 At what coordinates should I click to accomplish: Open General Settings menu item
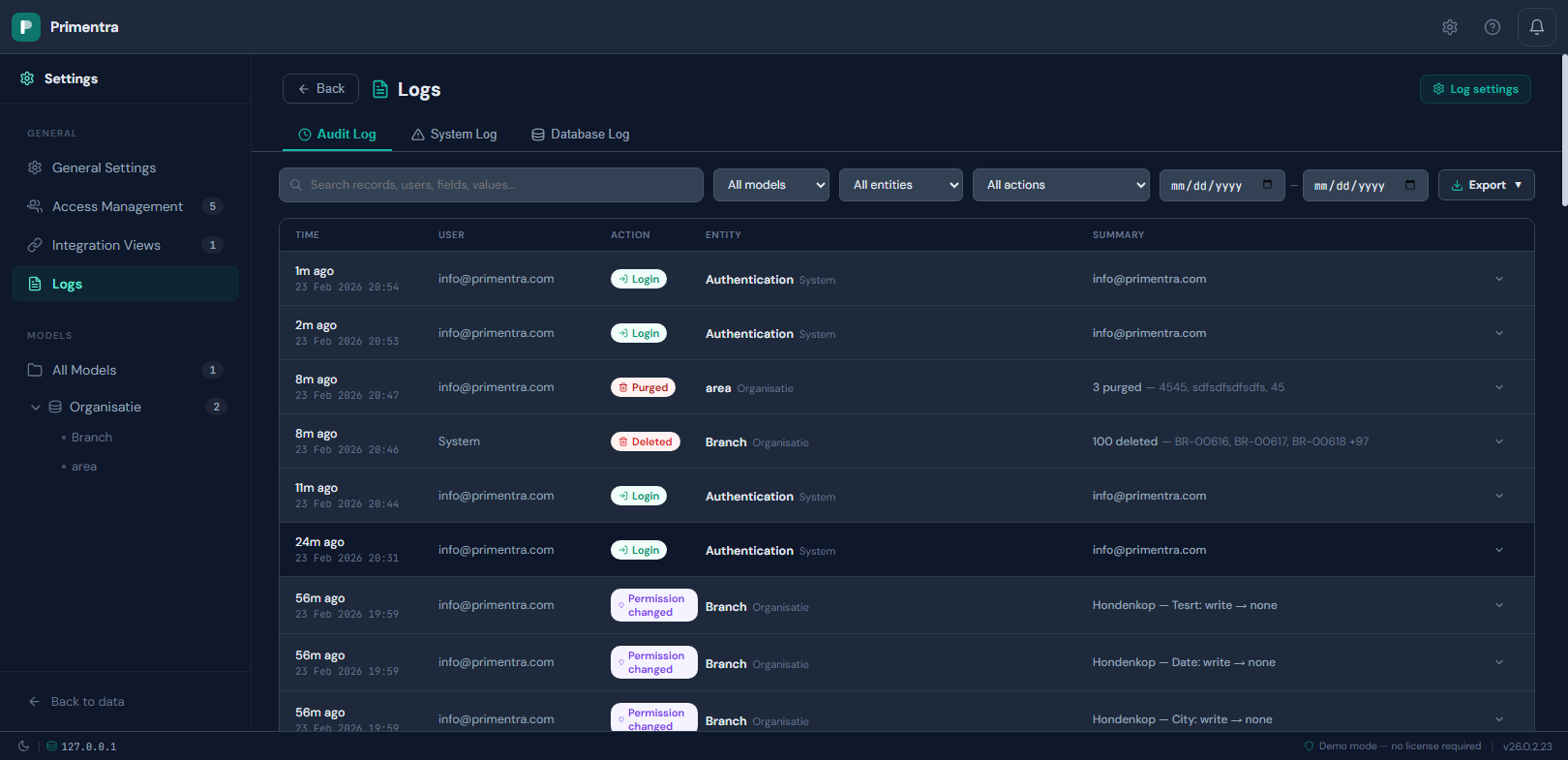(126, 167)
